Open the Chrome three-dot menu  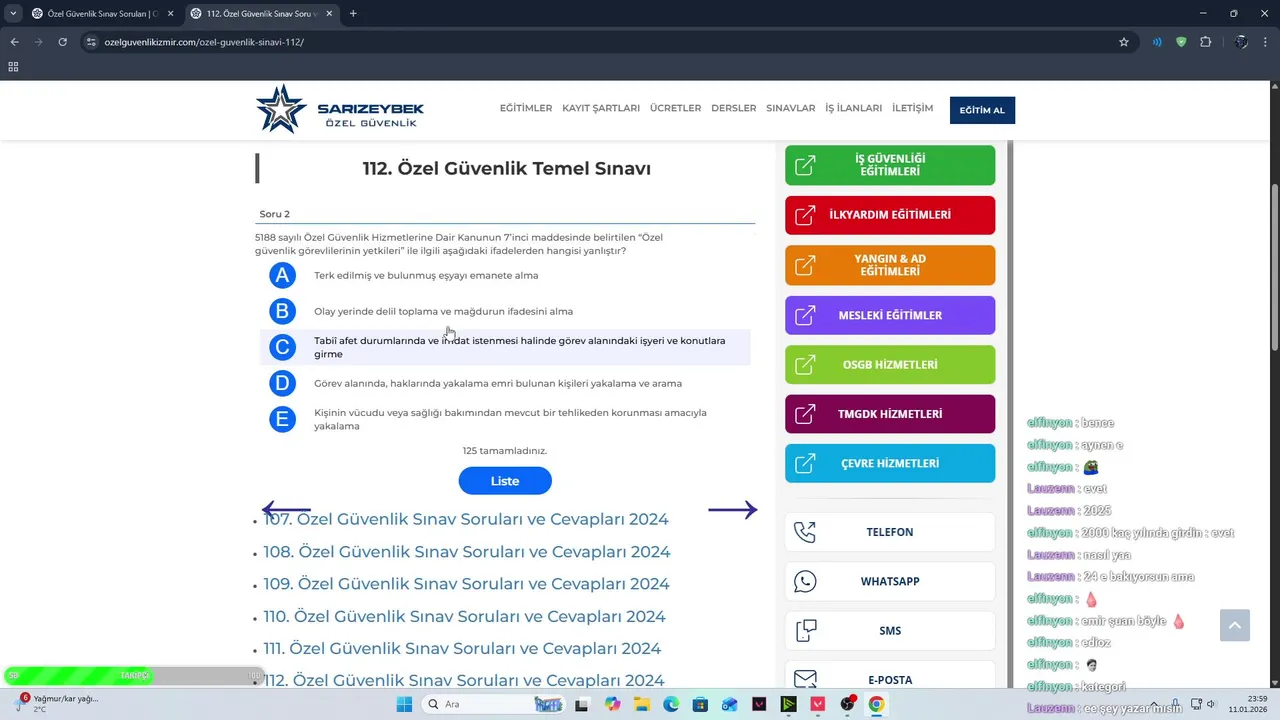coord(1266,42)
